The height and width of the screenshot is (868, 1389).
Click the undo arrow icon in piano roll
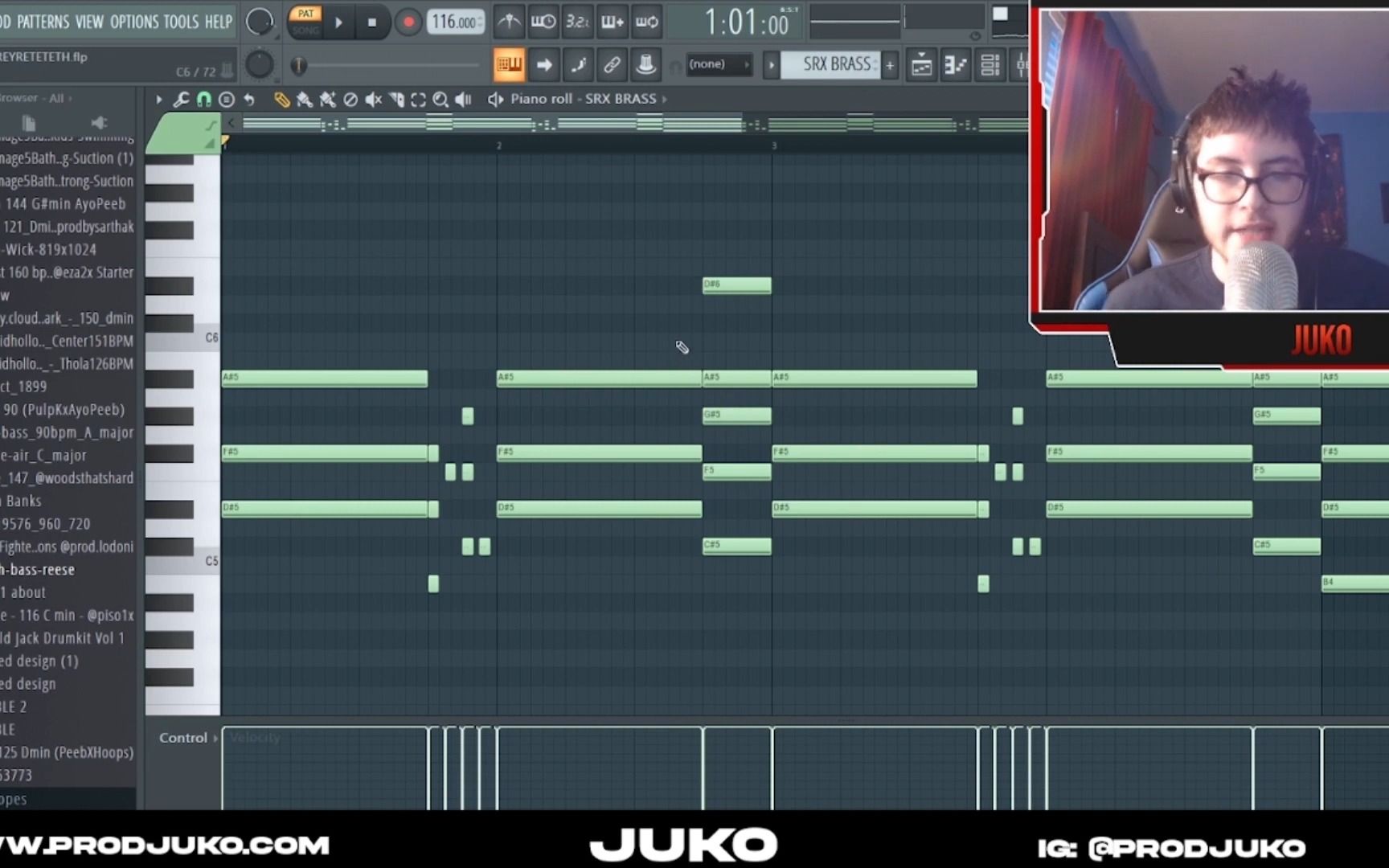[x=249, y=99]
